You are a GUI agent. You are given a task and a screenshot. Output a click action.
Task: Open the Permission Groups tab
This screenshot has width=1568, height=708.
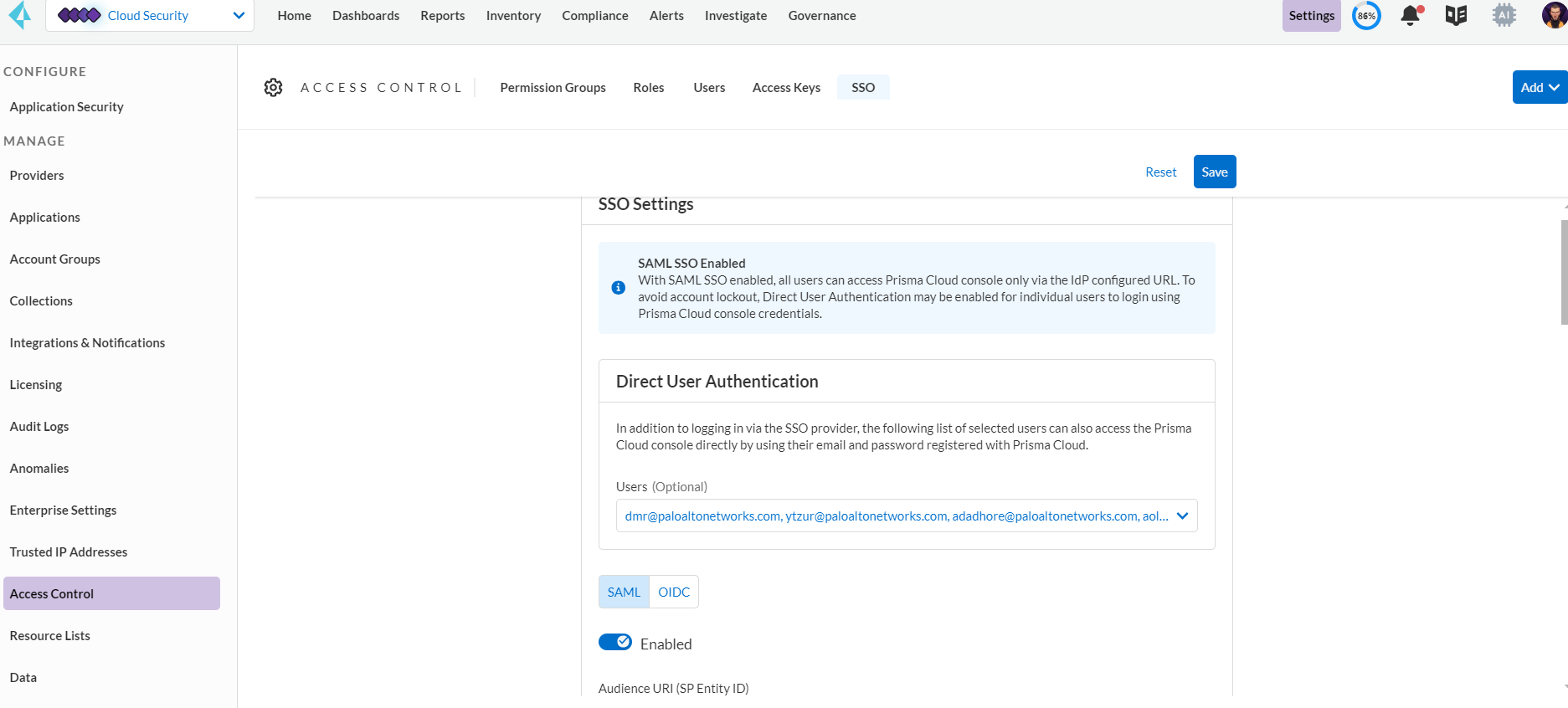(x=553, y=87)
